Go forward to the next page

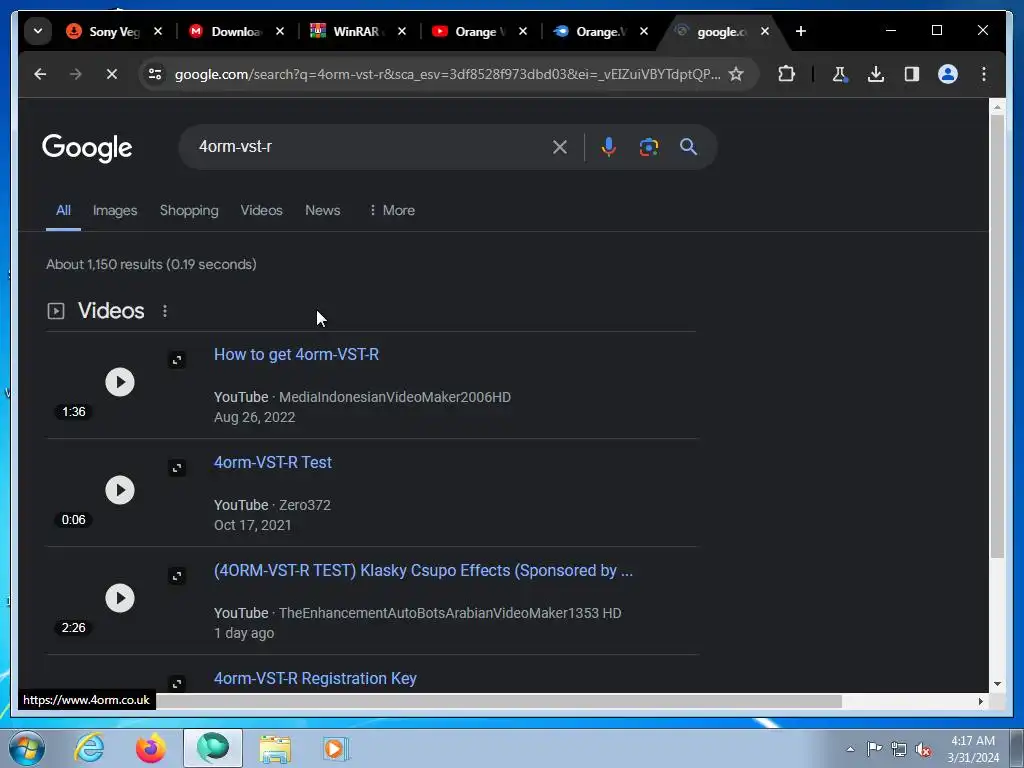[x=76, y=74]
